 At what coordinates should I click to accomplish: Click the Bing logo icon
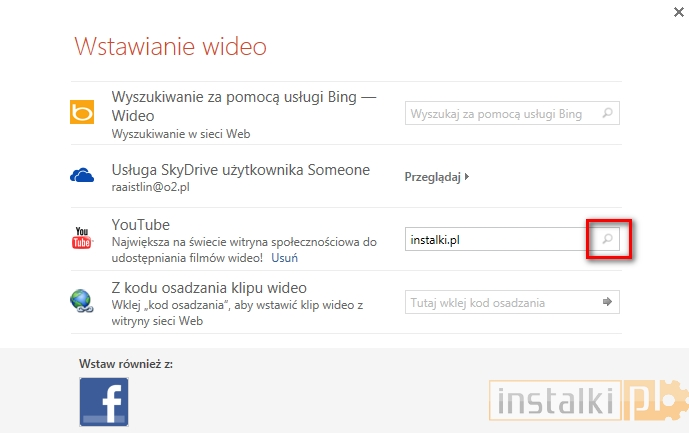(x=82, y=113)
